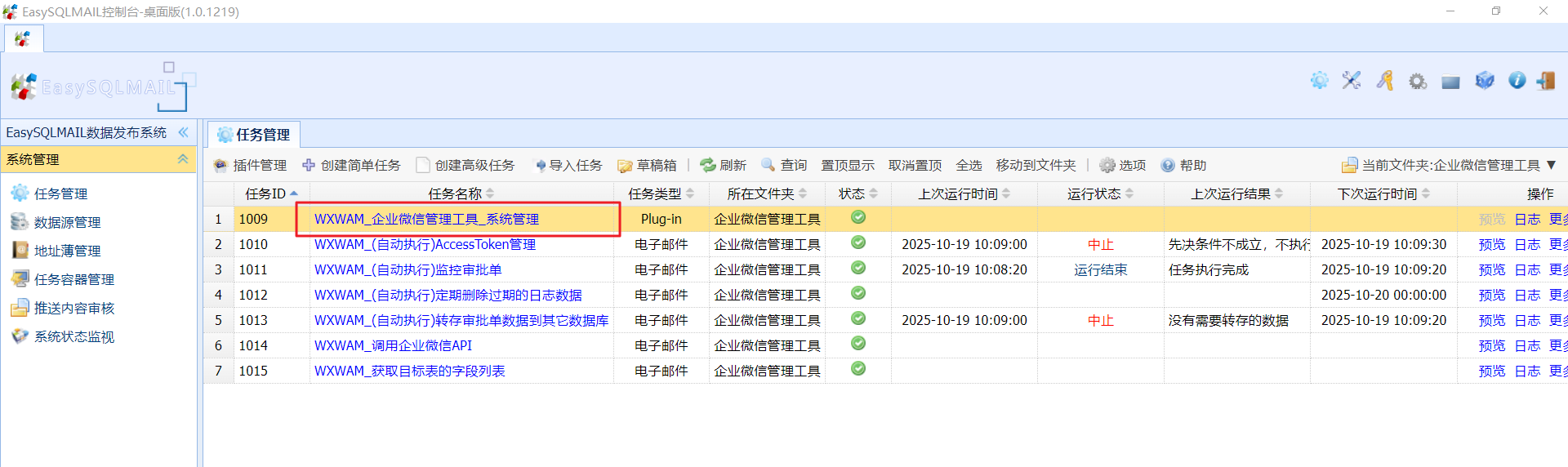Toggle green status icon for task 1015
The width and height of the screenshot is (1568, 467).
pos(858,369)
